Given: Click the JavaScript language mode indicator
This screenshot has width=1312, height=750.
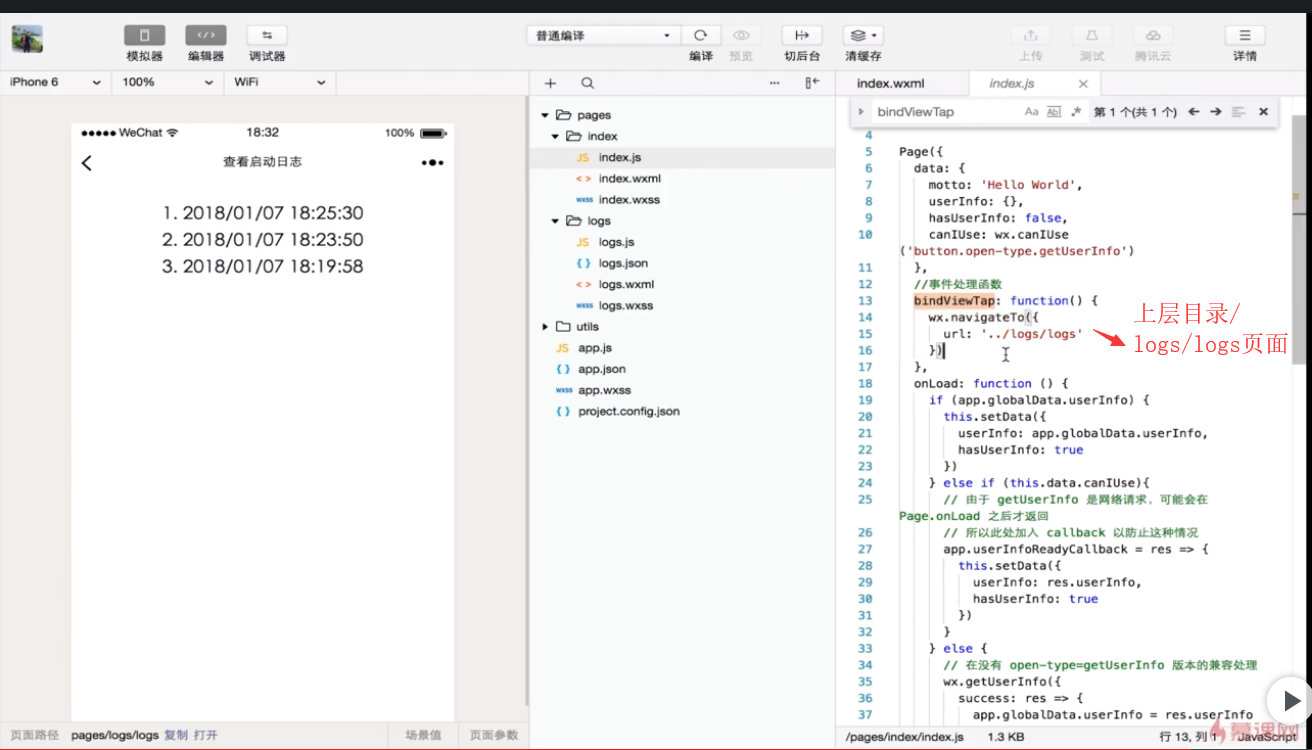Looking at the screenshot, I should tap(1267, 737).
